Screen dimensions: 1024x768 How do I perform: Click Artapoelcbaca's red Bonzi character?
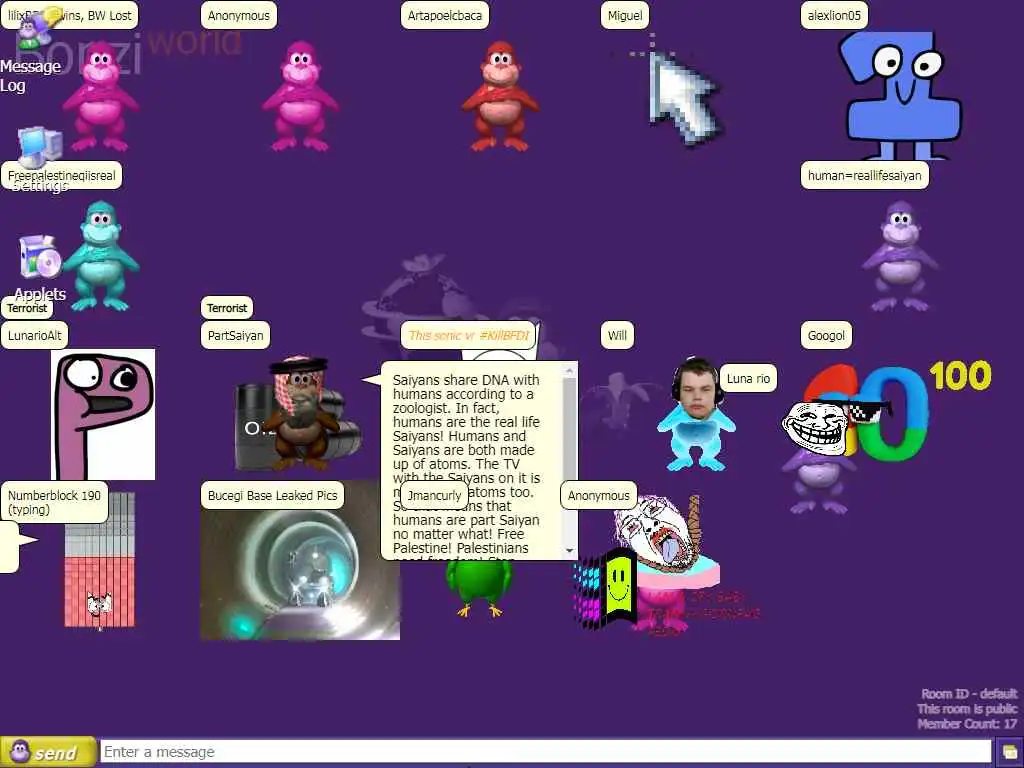click(500, 97)
